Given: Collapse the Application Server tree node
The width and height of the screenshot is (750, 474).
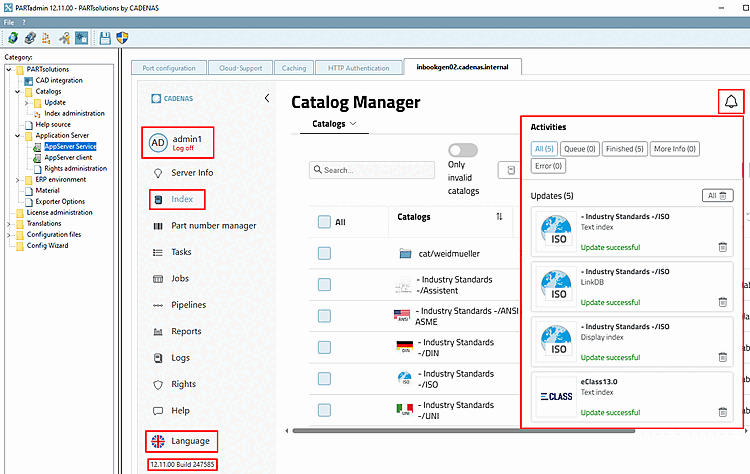Looking at the screenshot, I should click(18, 135).
